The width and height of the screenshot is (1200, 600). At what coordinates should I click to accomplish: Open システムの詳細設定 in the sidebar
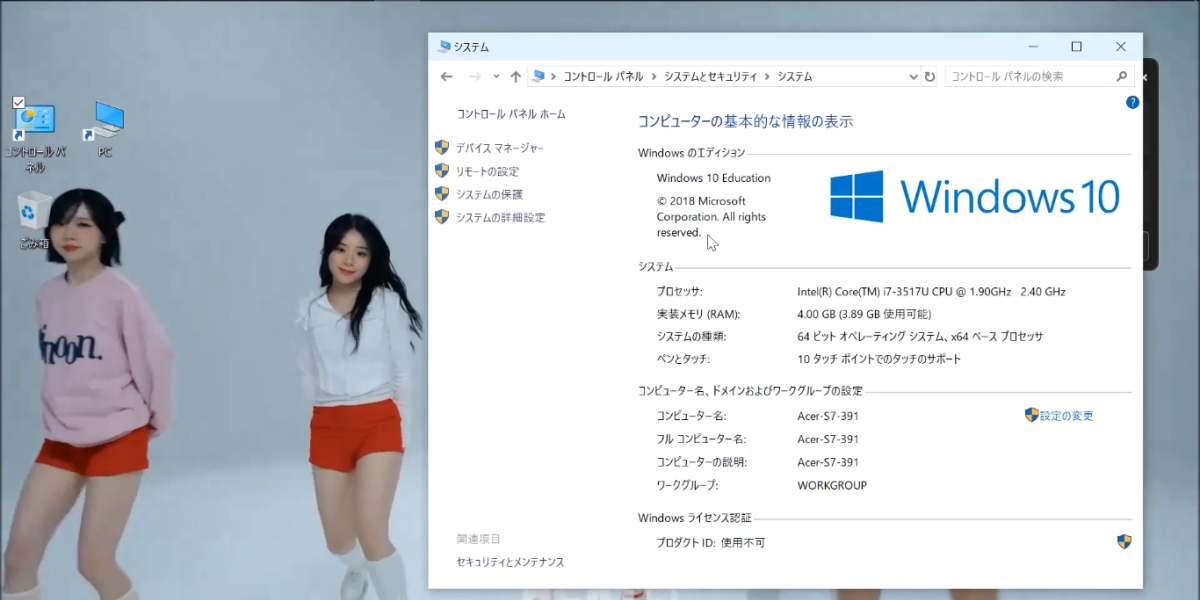(x=500, y=218)
